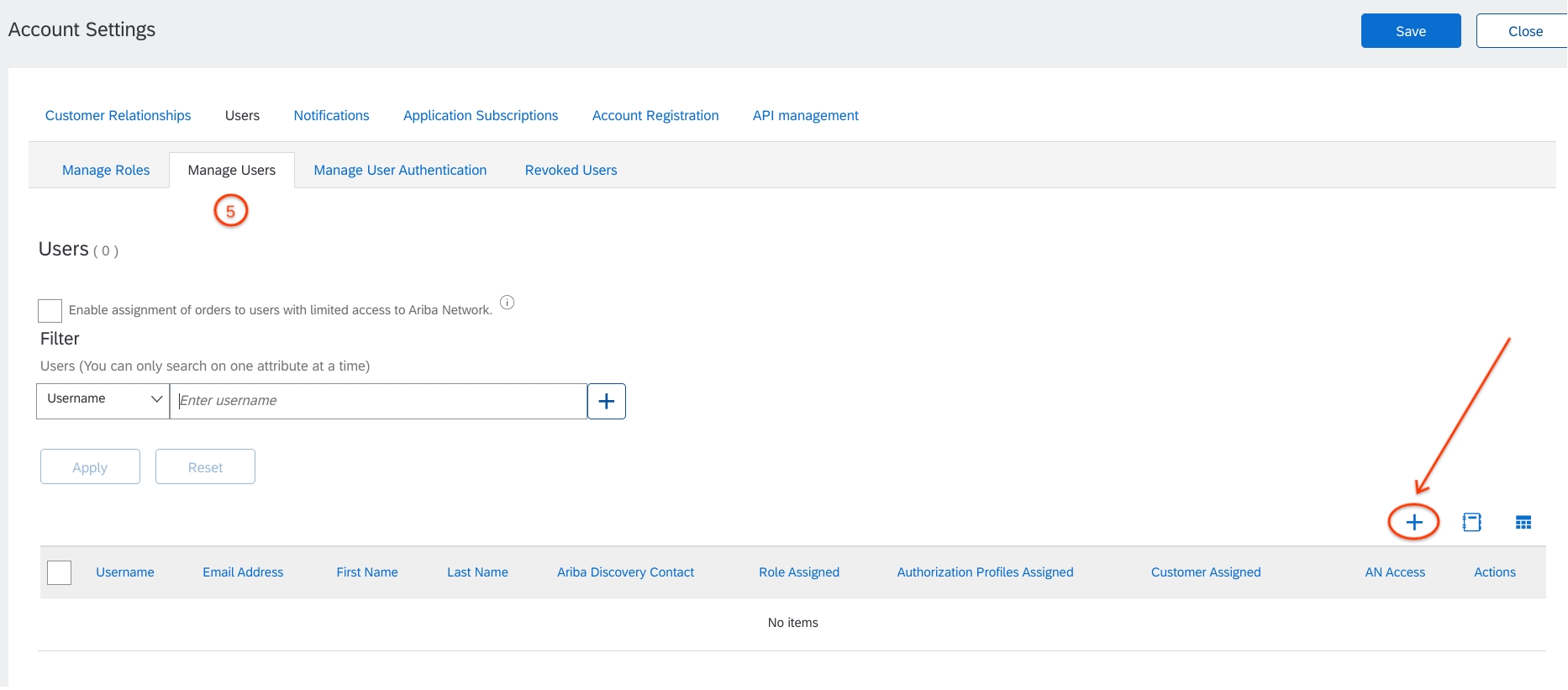View the Revoked Users subtab

[571, 170]
